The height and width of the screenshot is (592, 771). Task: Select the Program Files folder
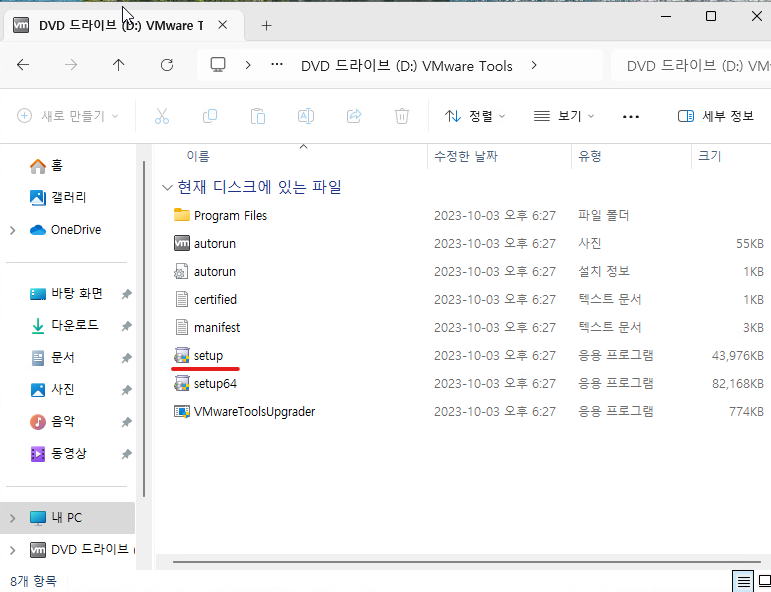220,215
